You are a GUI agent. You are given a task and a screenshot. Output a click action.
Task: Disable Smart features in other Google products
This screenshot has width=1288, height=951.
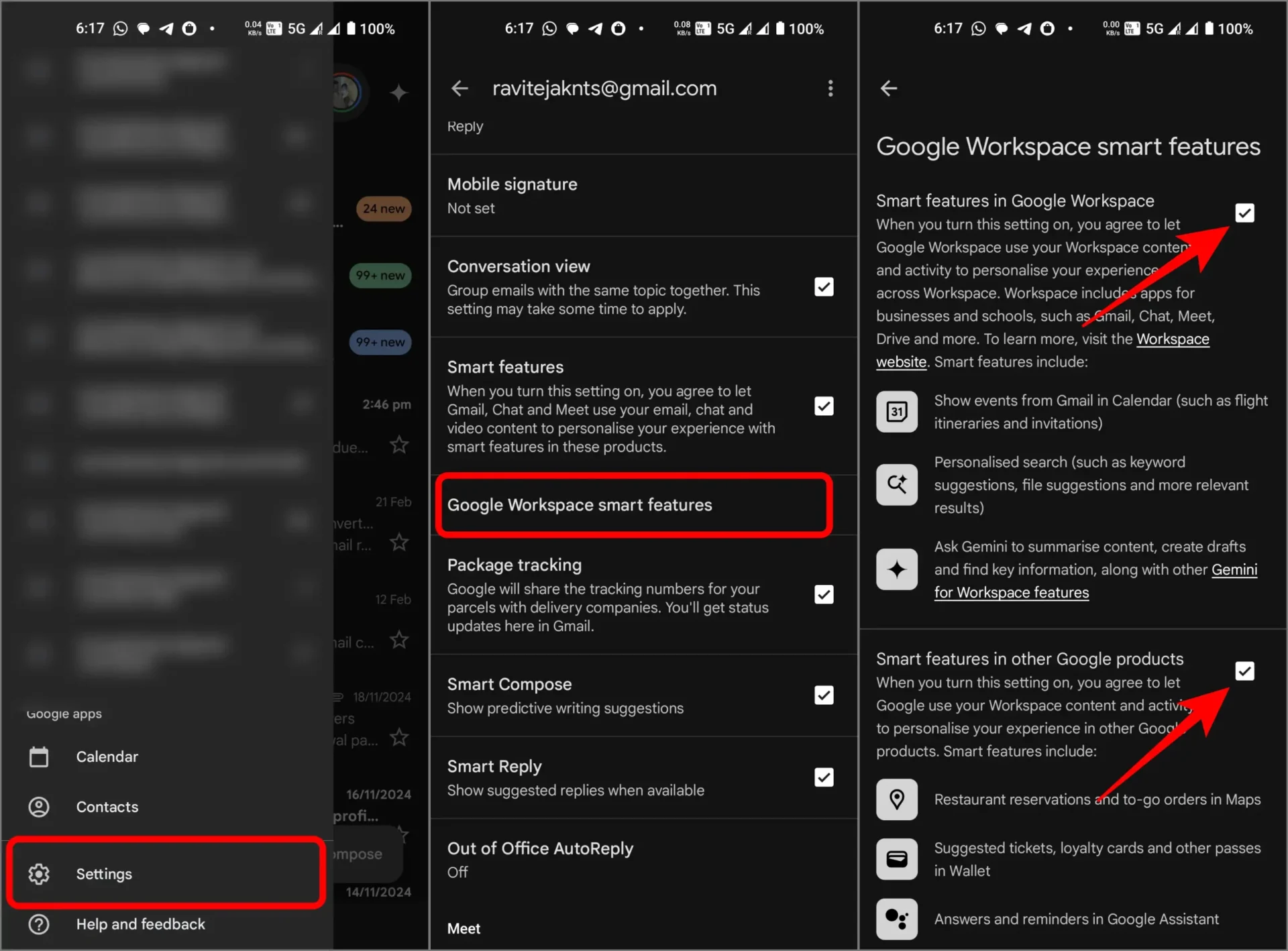[1244, 671]
